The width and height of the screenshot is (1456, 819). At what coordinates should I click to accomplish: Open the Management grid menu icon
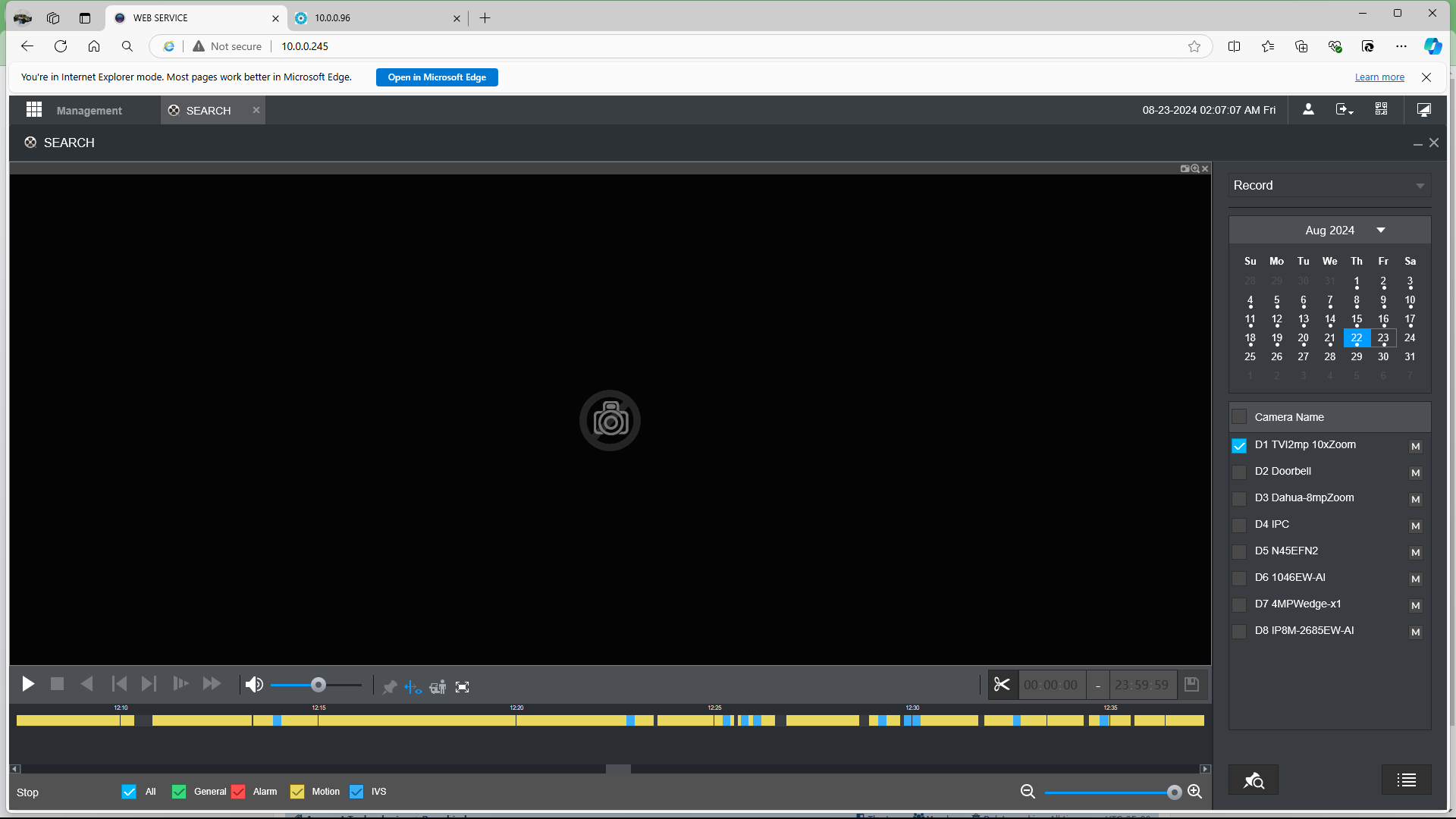[34, 110]
